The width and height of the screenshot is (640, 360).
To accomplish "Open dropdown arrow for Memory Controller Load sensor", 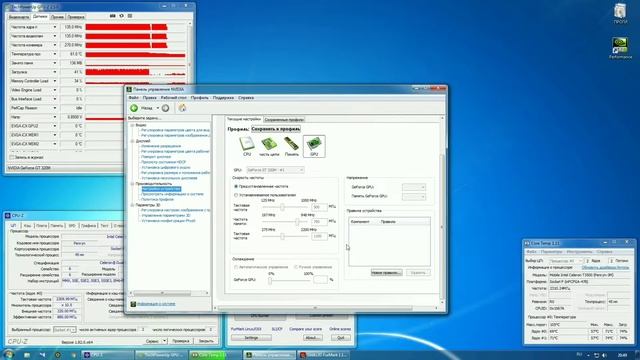I will pos(55,81).
